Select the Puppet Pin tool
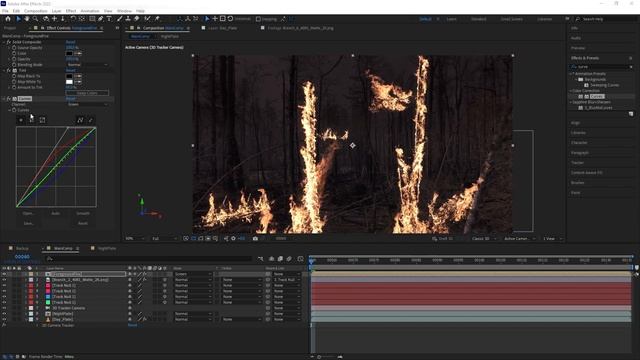The image size is (640, 360). point(157,19)
